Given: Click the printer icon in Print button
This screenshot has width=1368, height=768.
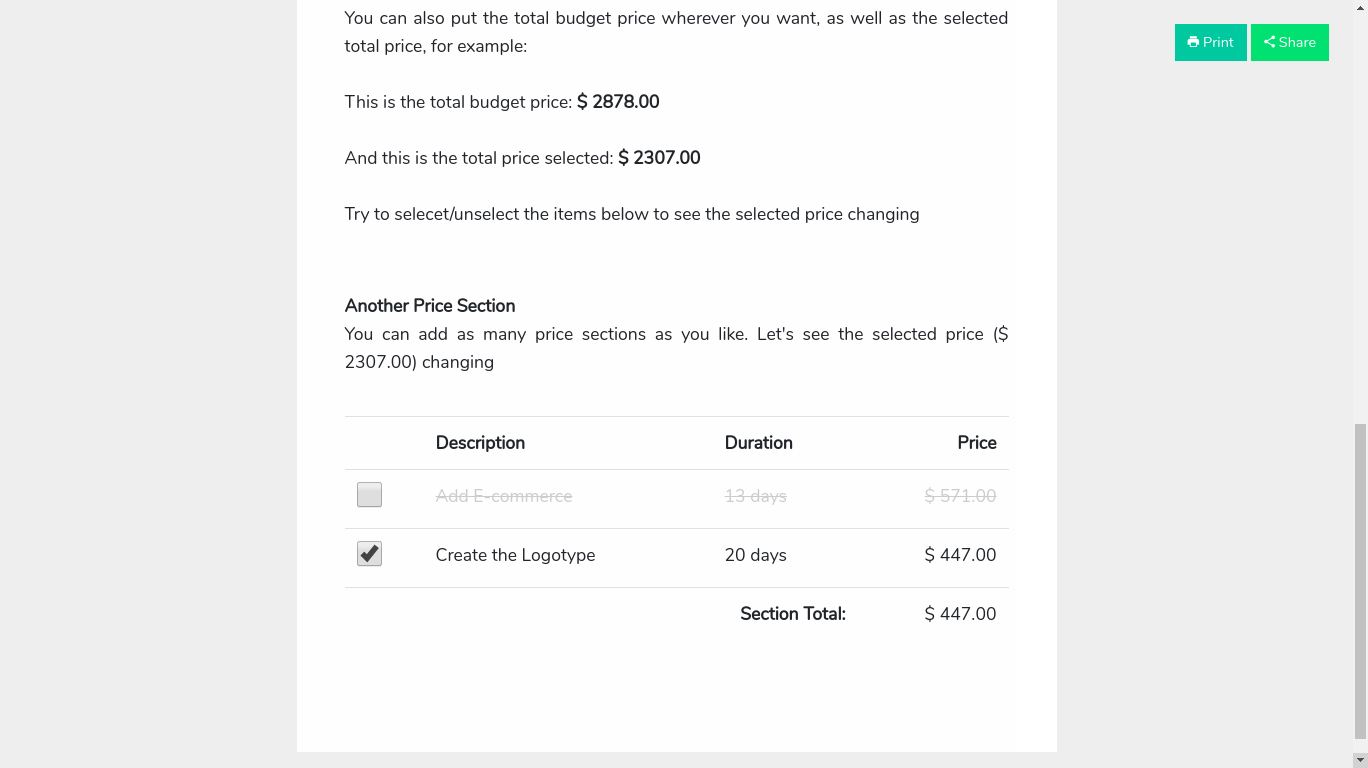Looking at the screenshot, I should [x=1193, y=42].
